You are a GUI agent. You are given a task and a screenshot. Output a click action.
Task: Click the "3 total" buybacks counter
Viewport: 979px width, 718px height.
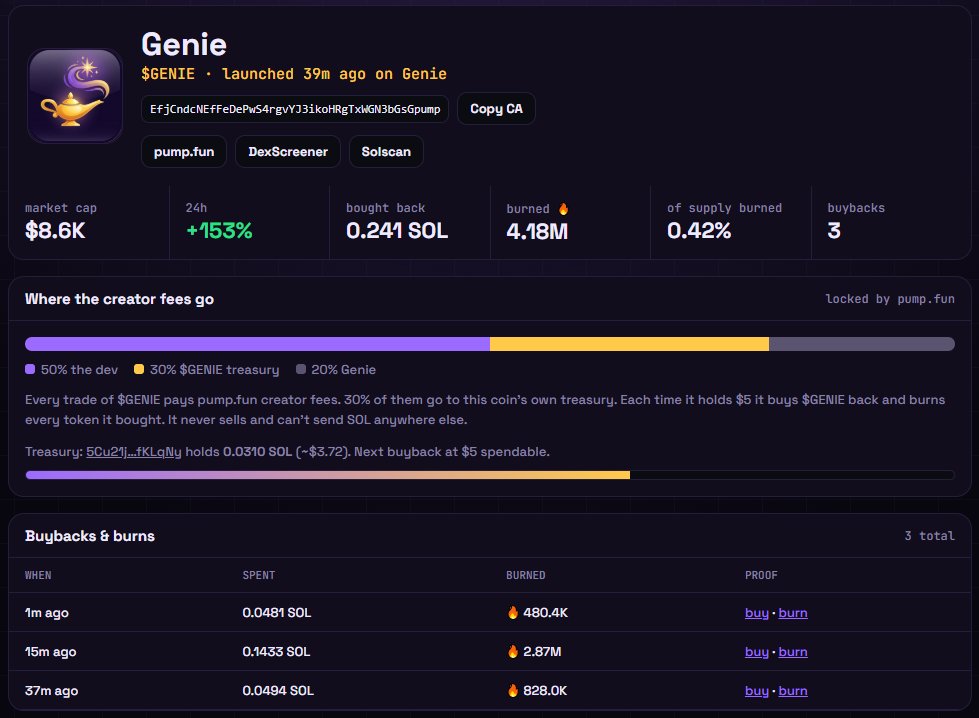pos(930,536)
